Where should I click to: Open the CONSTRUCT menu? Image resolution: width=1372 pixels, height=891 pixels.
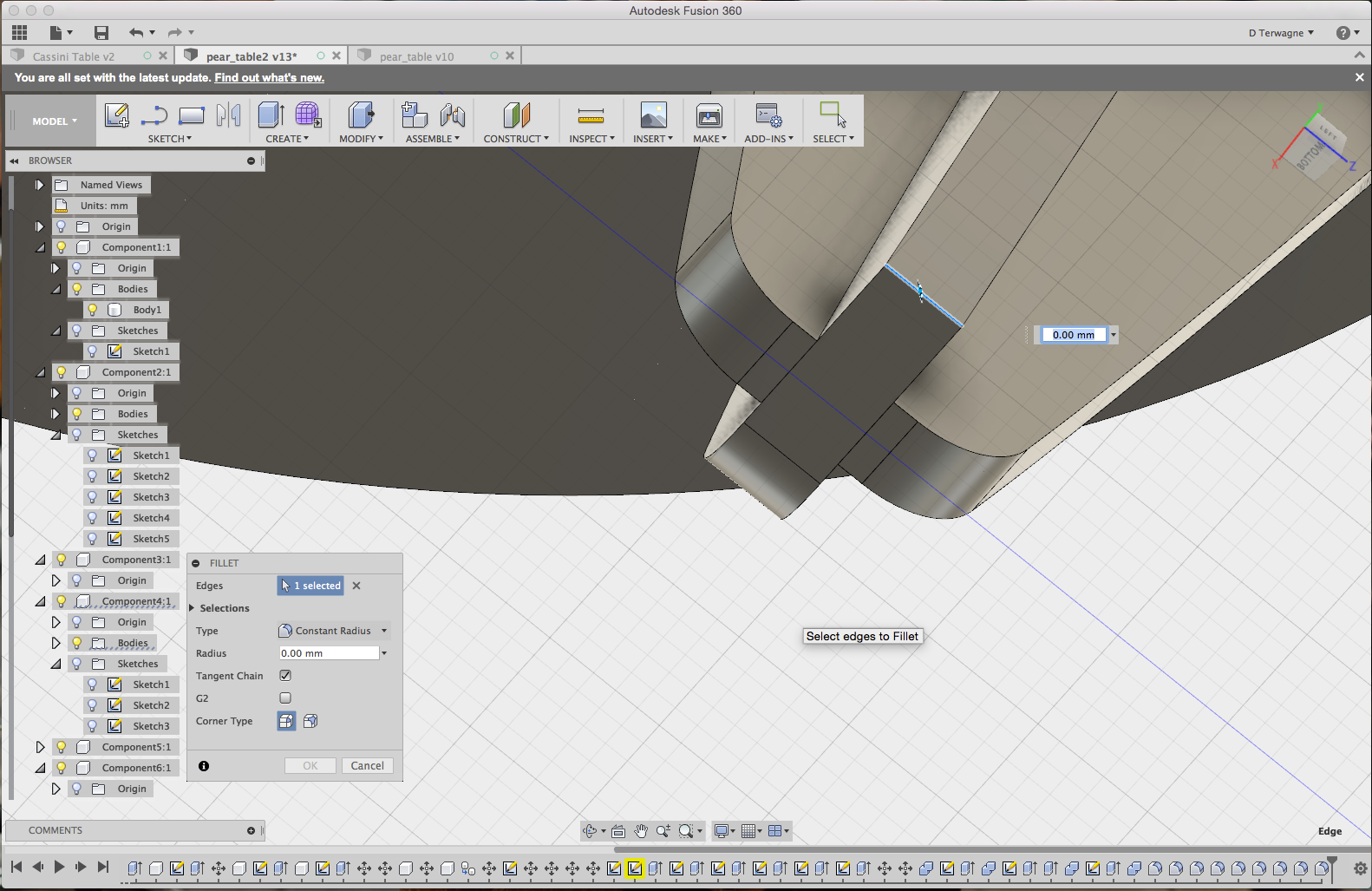tap(516, 139)
